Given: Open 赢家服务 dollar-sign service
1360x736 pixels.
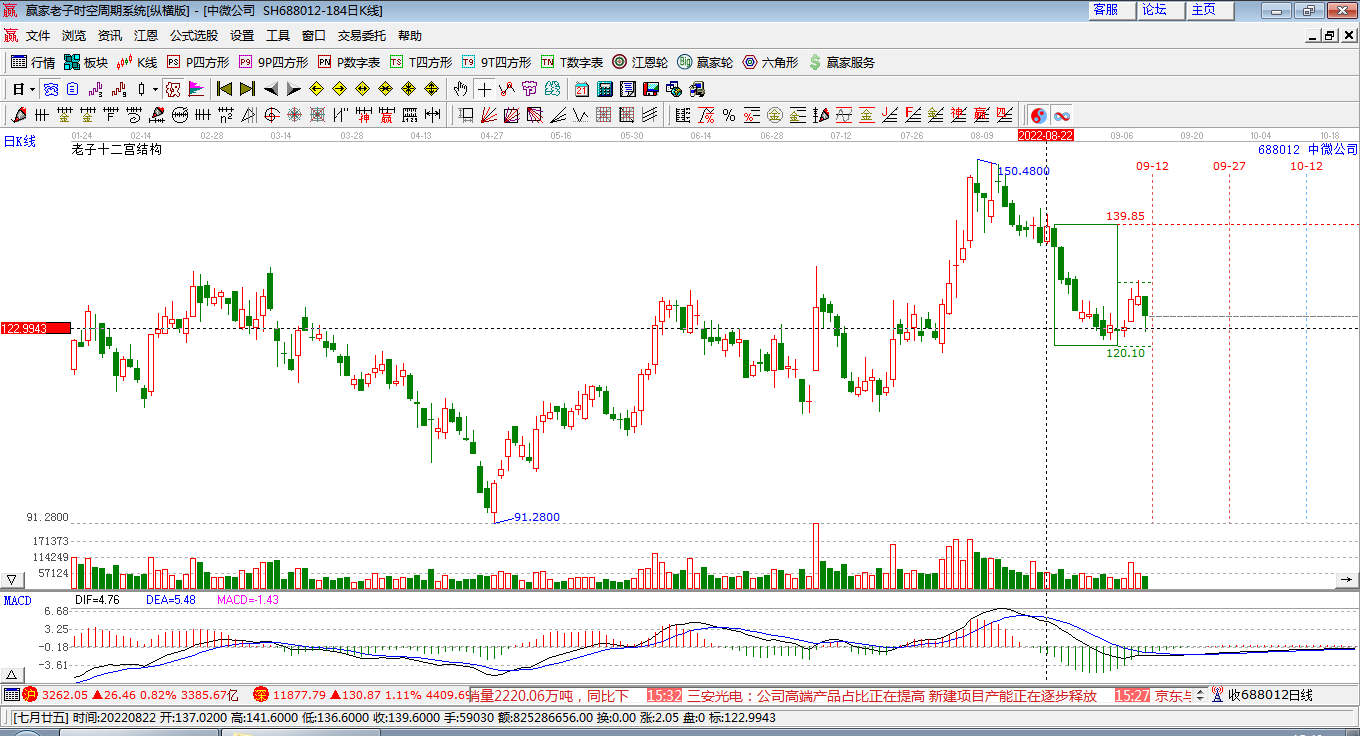Looking at the screenshot, I should 841,62.
